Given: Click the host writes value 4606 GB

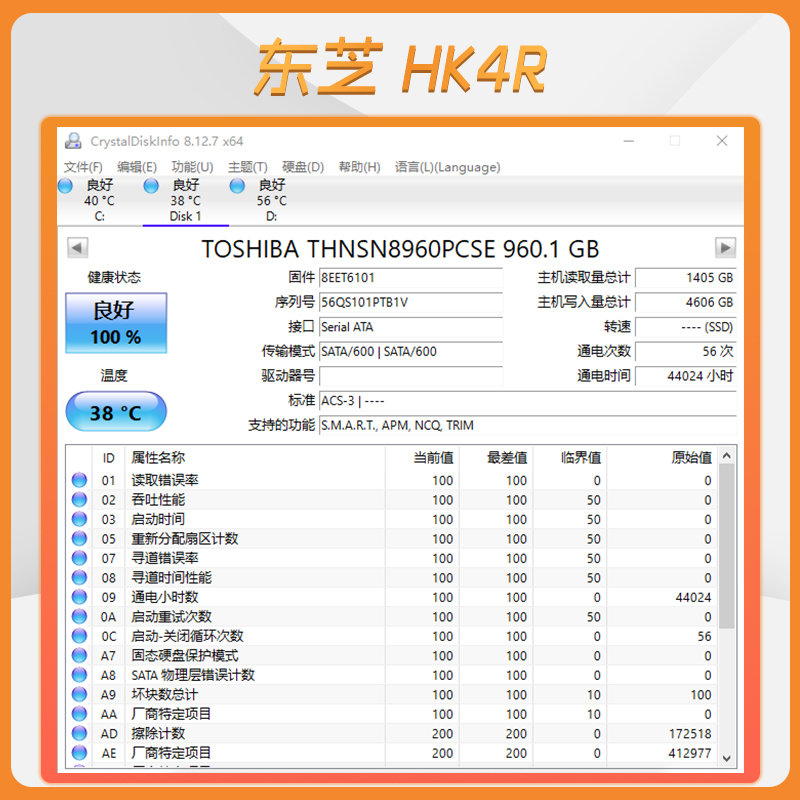Looking at the screenshot, I should click(686, 303).
